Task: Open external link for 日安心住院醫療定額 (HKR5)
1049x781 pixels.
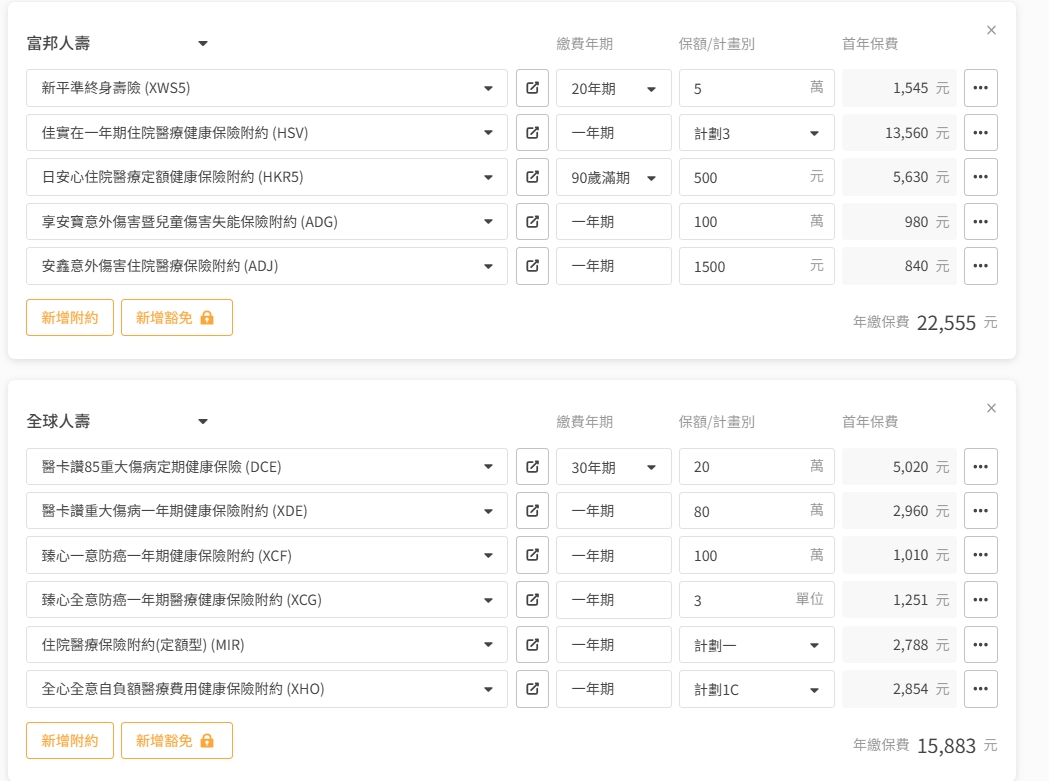Action: (532, 177)
